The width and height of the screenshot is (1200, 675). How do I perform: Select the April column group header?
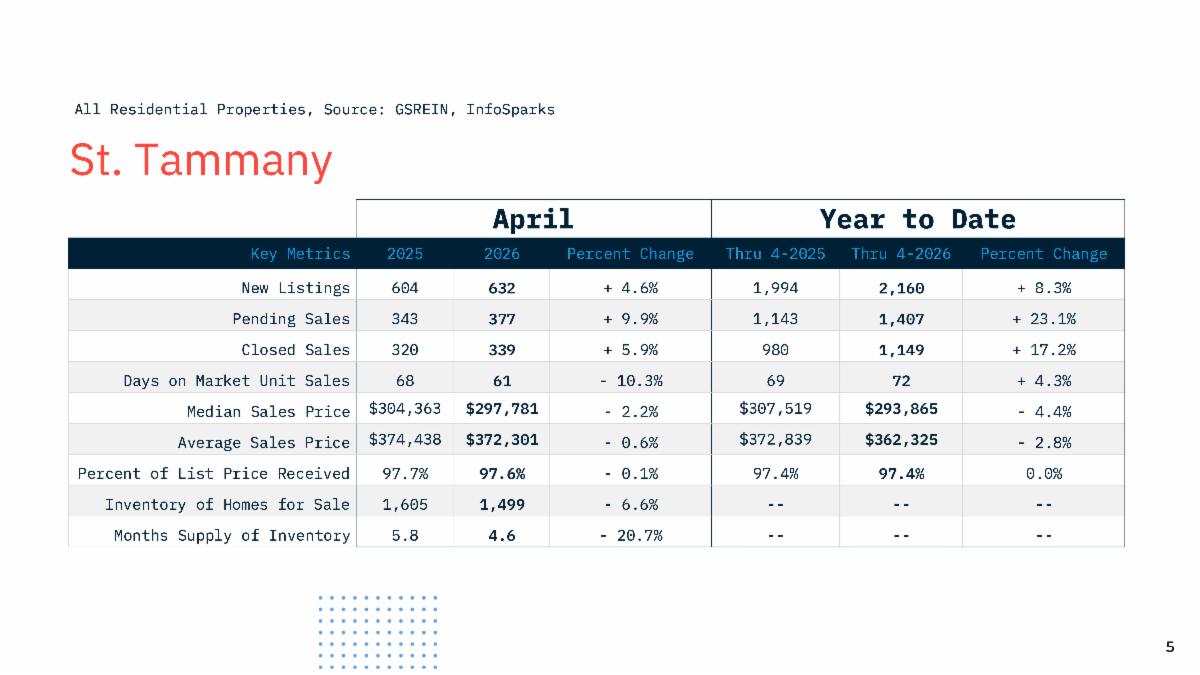click(x=533, y=218)
